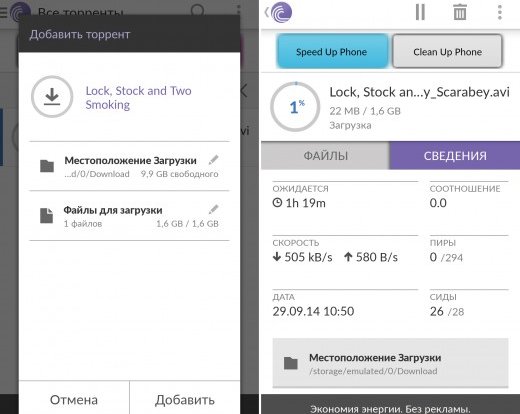
Task: Tap the file icon next to Файлы для загрузки
Action: coord(47,216)
